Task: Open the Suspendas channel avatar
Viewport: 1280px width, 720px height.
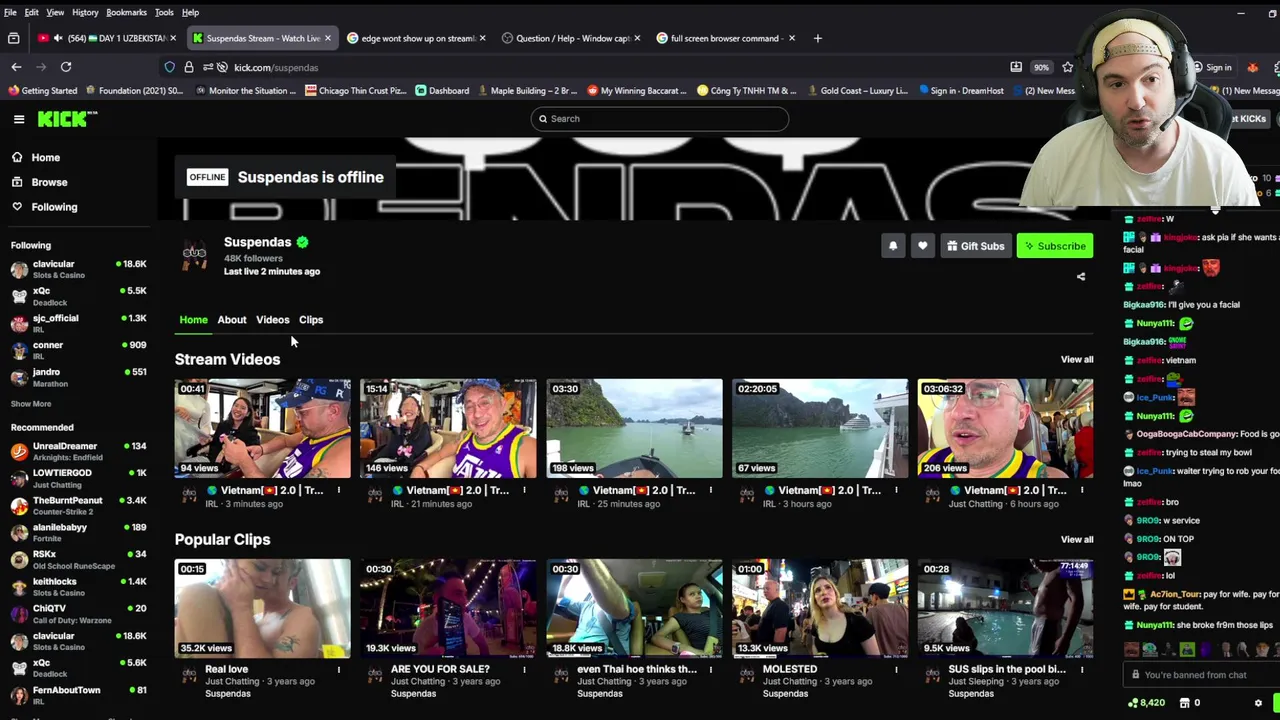Action: pyautogui.click(x=194, y=254)
